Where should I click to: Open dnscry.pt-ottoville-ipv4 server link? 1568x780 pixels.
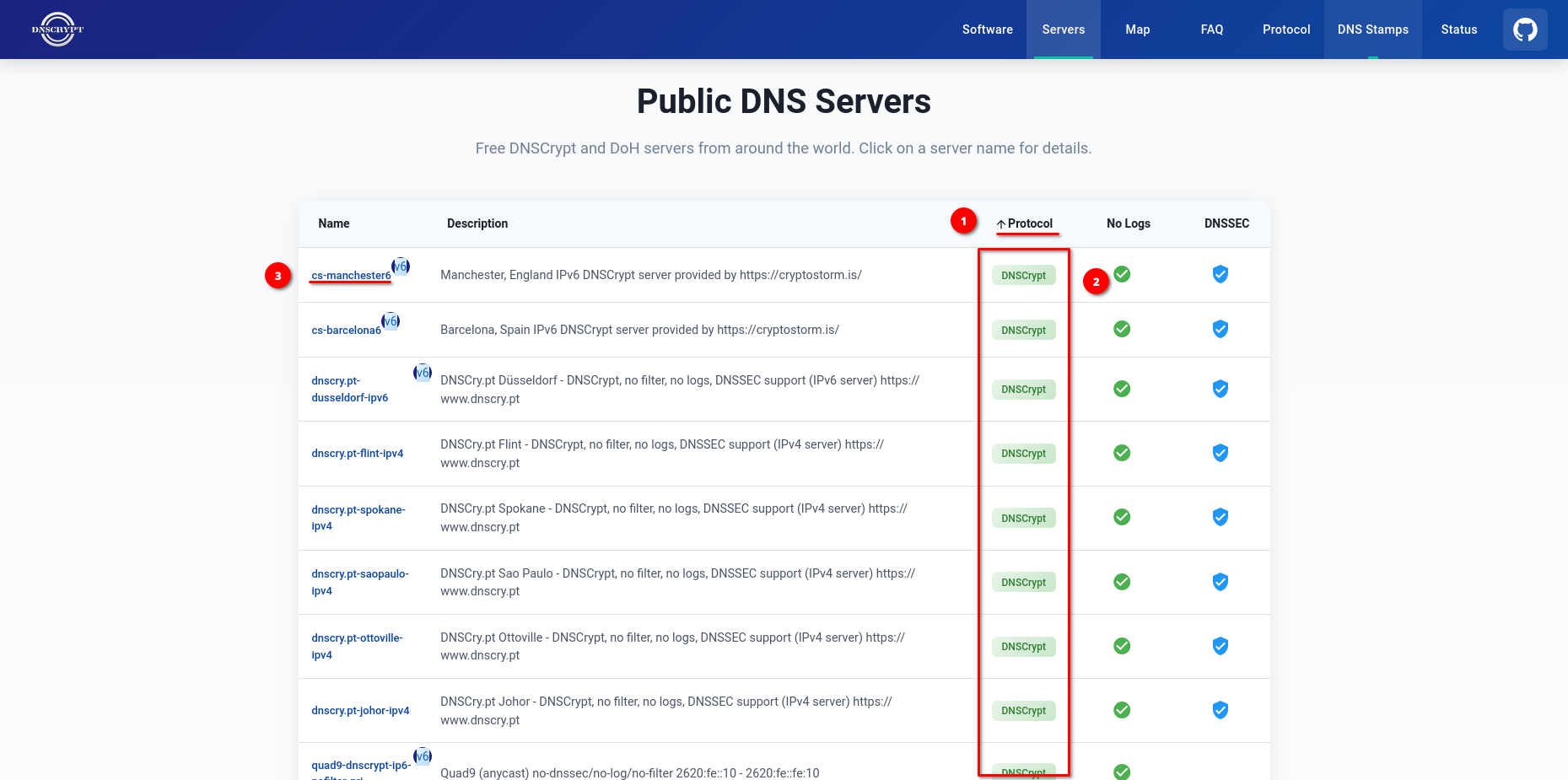(x=357, y=647)
